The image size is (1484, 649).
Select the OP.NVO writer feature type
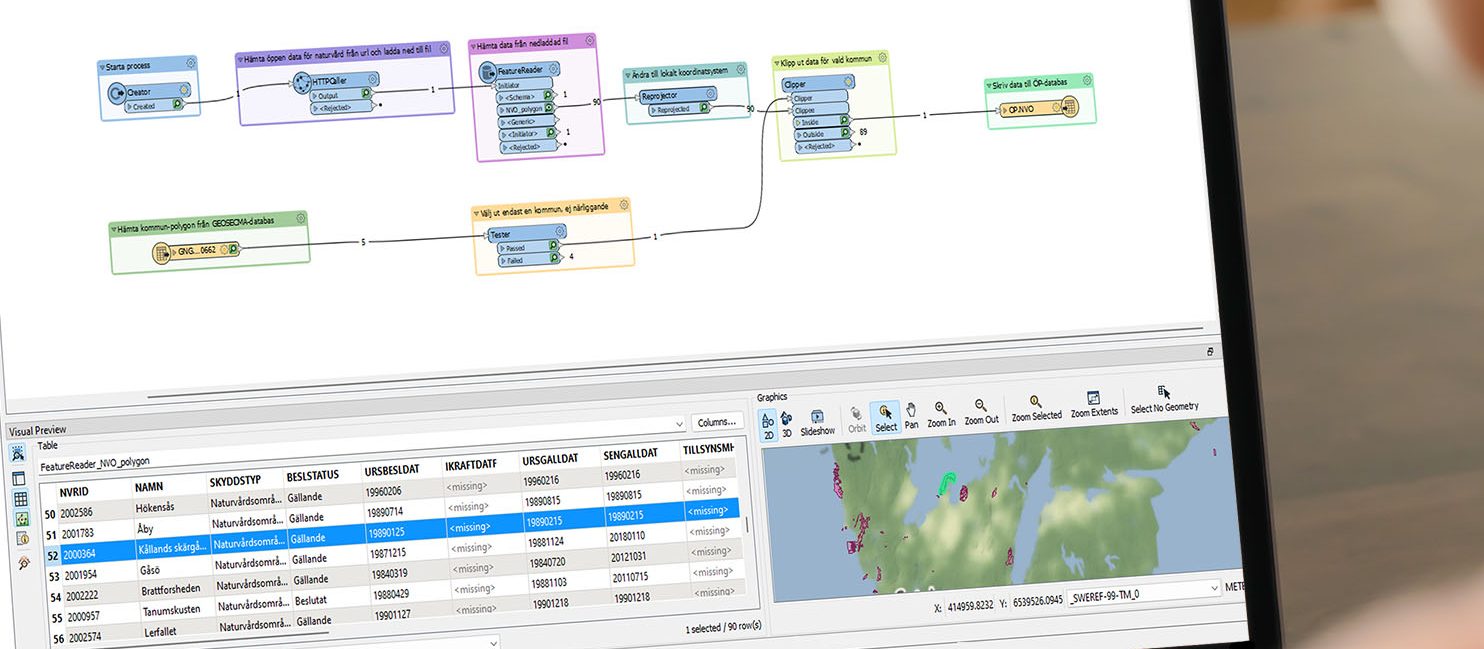click(1040, 108)
